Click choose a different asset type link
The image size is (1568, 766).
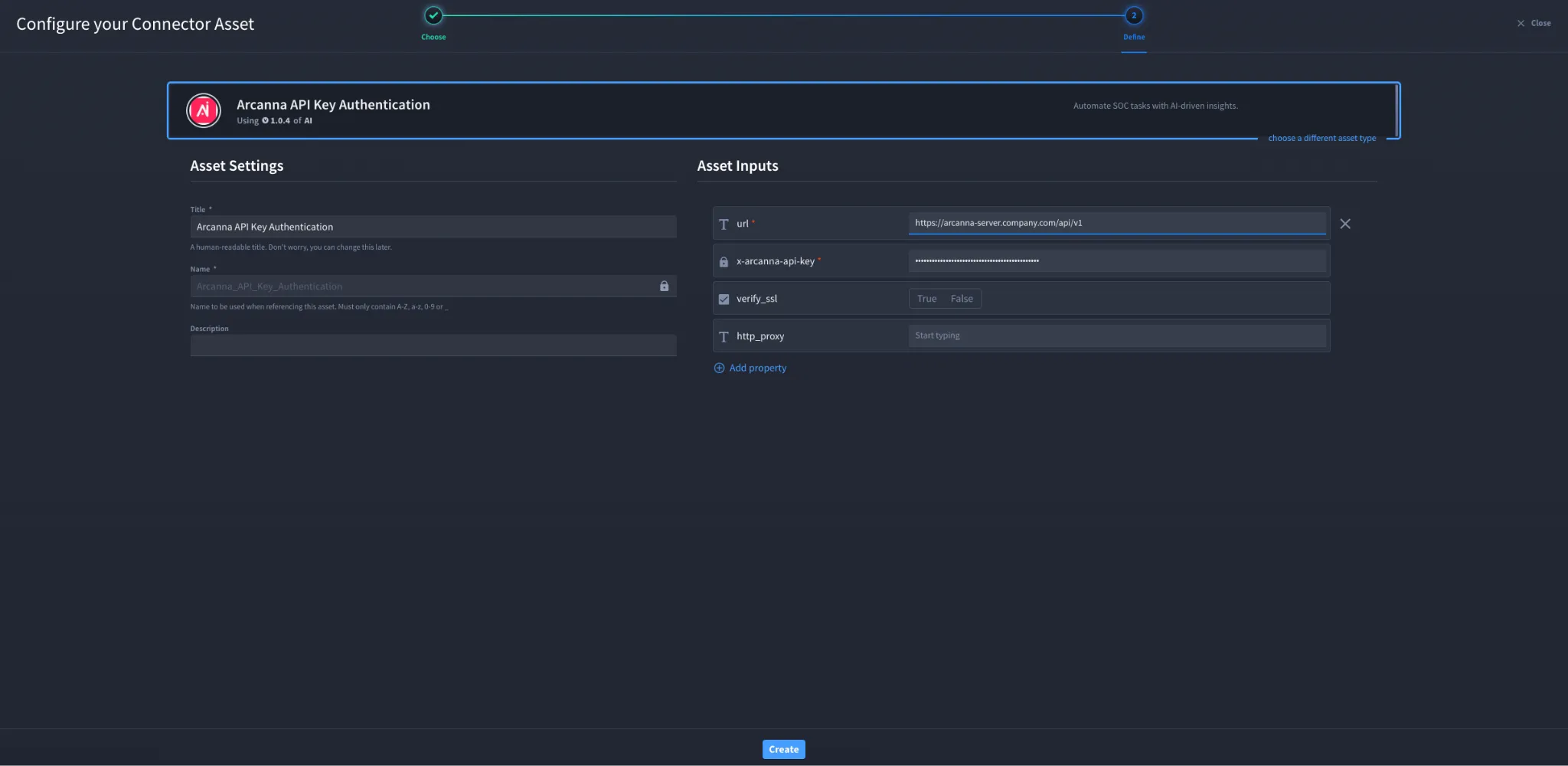tap(1321, 138)
